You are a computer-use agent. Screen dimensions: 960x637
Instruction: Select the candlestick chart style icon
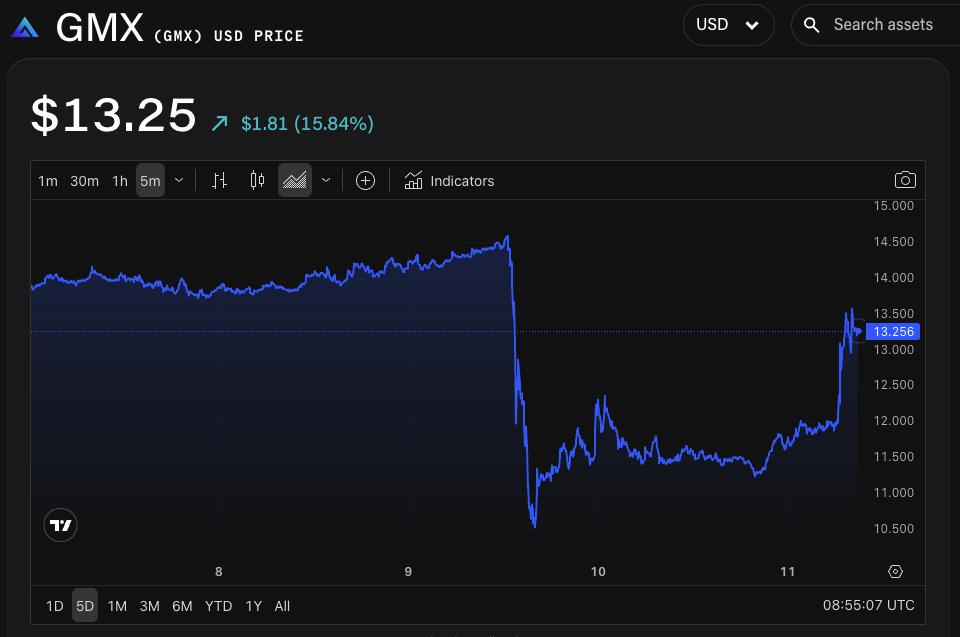click(x=256, y=180)
